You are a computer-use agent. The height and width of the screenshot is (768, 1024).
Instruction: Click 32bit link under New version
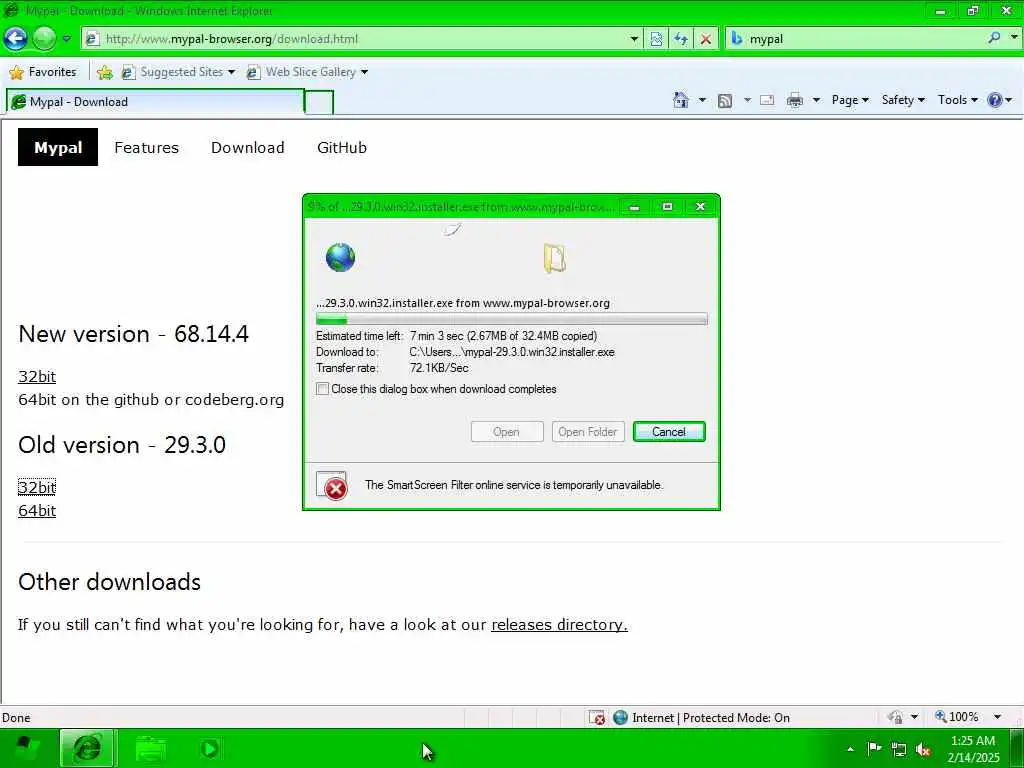pyautogui.click(x=37, y=376)
